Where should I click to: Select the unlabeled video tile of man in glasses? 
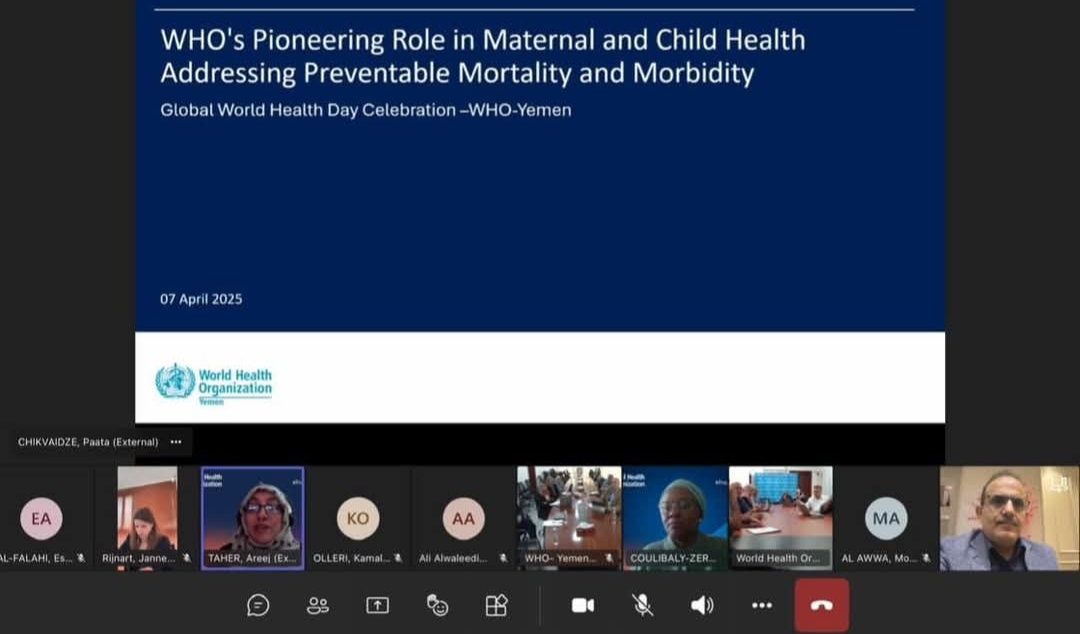[x=1010, y=518]
